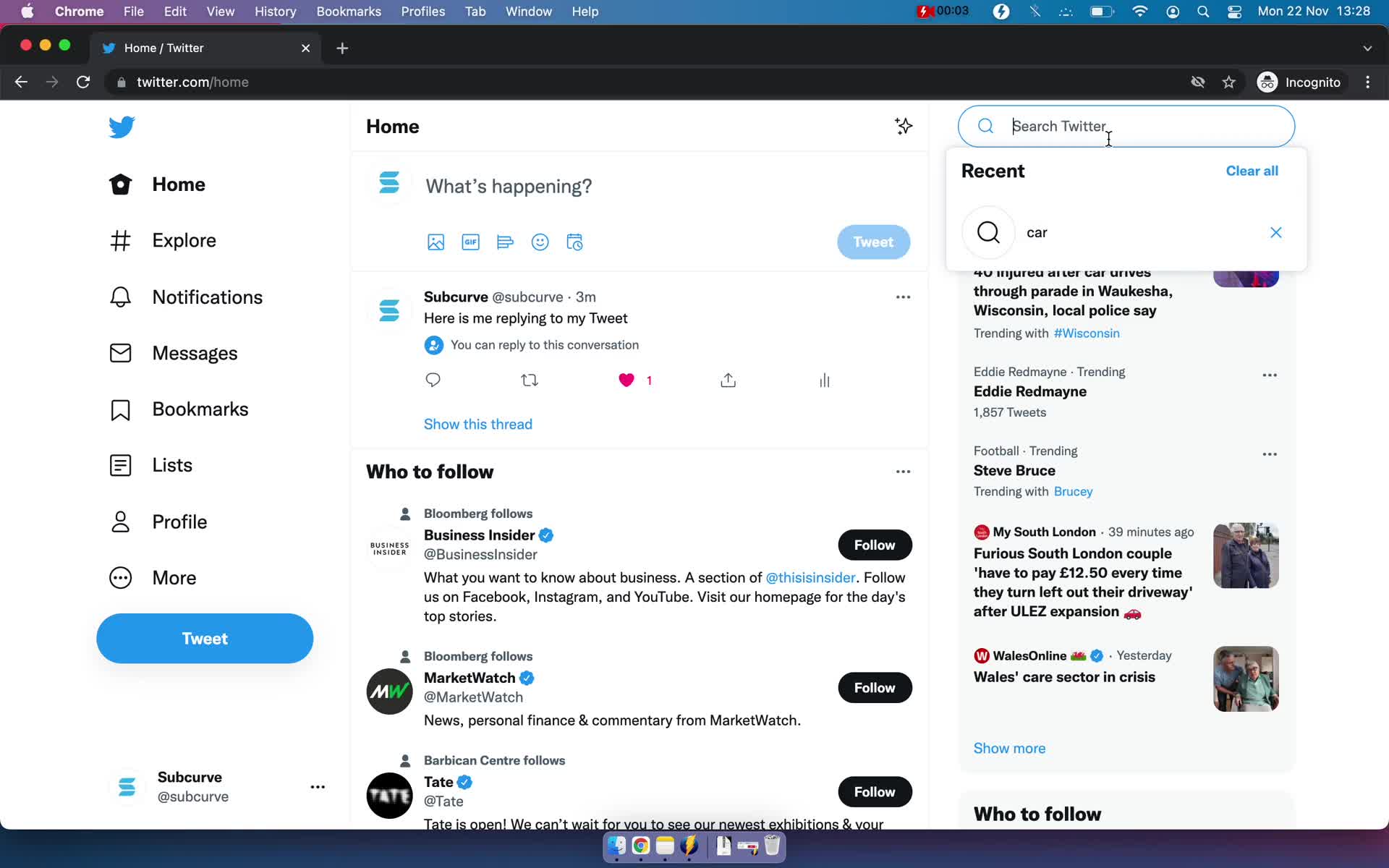The image size is (1389, 868).
Task: Open Messages envelope in sidebar
Action: (x=173, y=353)
